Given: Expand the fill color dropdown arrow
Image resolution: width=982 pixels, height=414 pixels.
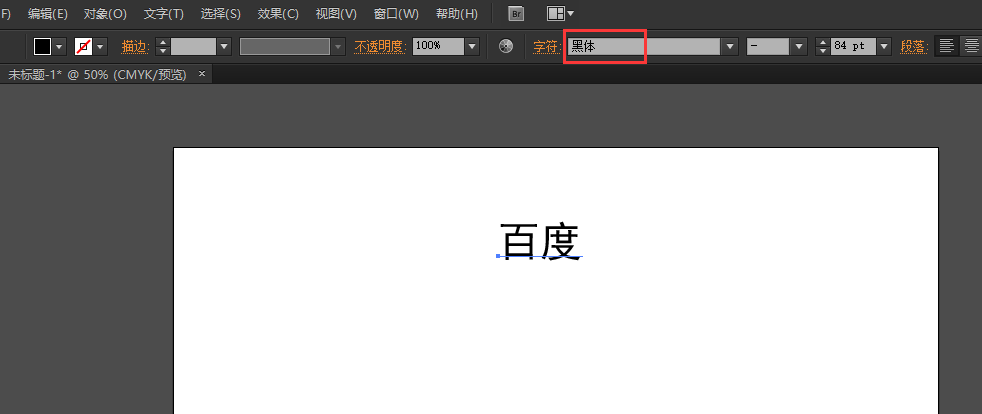Looking at the screenshot, I should click(x=60, y=46).
